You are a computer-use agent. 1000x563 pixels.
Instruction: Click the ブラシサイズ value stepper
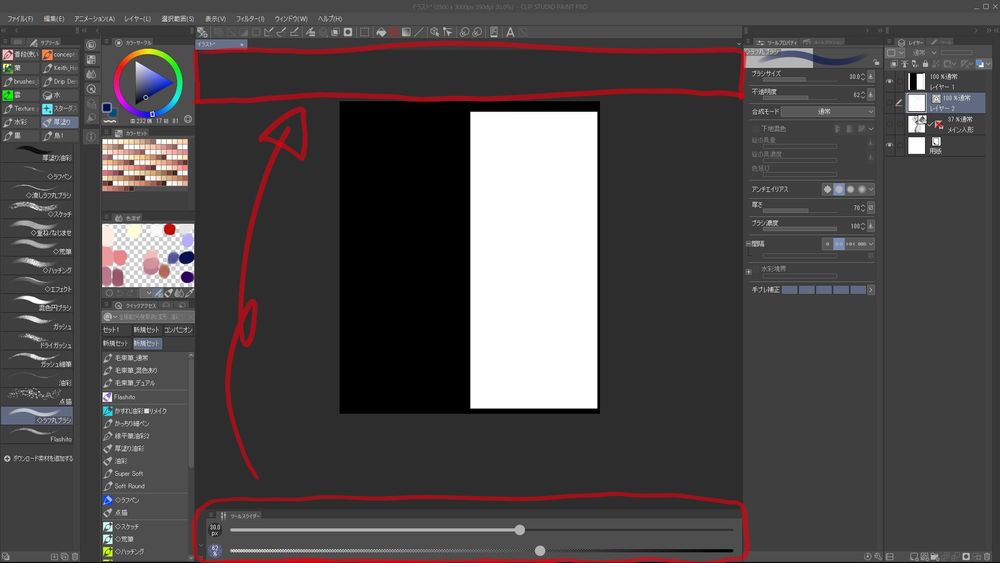coord(863,77)
